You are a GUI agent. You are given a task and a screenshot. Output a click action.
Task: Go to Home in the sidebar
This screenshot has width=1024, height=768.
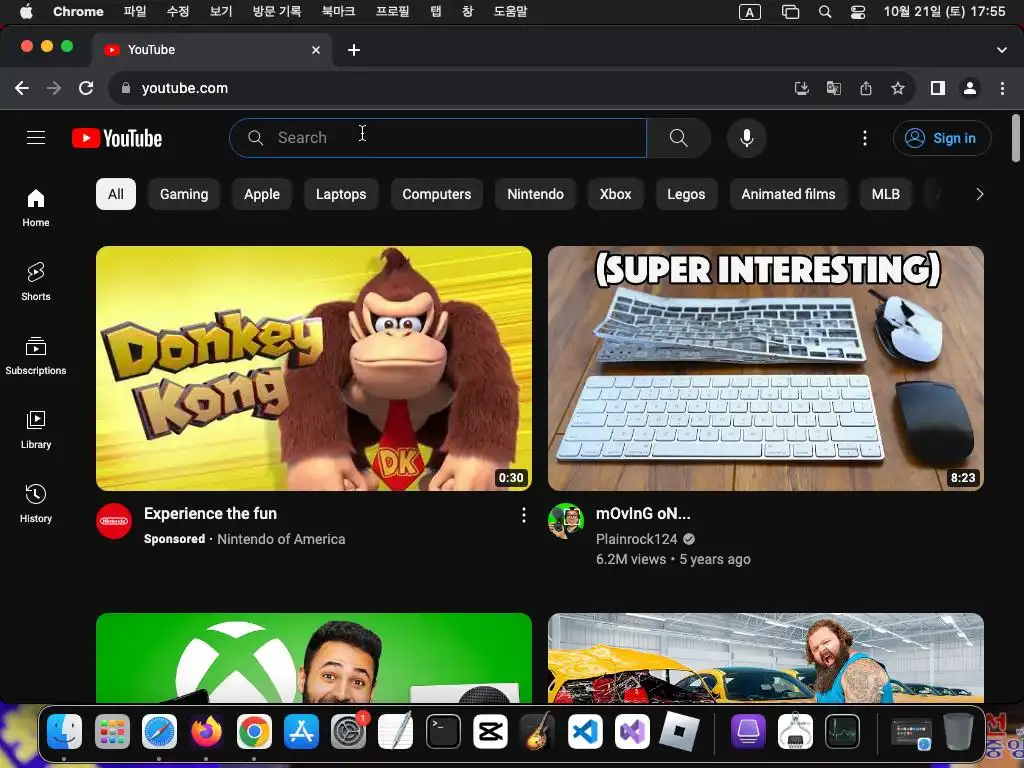coord(36,208)
